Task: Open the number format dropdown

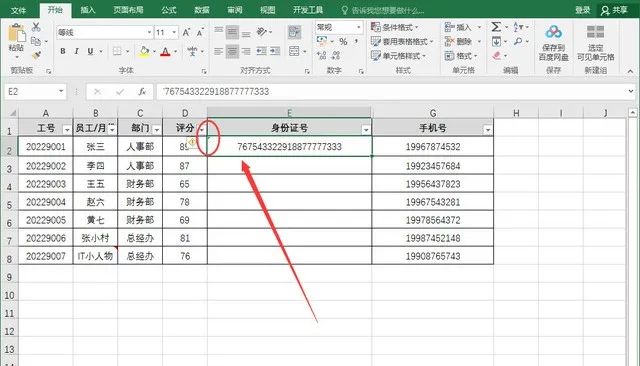Action: (359, 27)
